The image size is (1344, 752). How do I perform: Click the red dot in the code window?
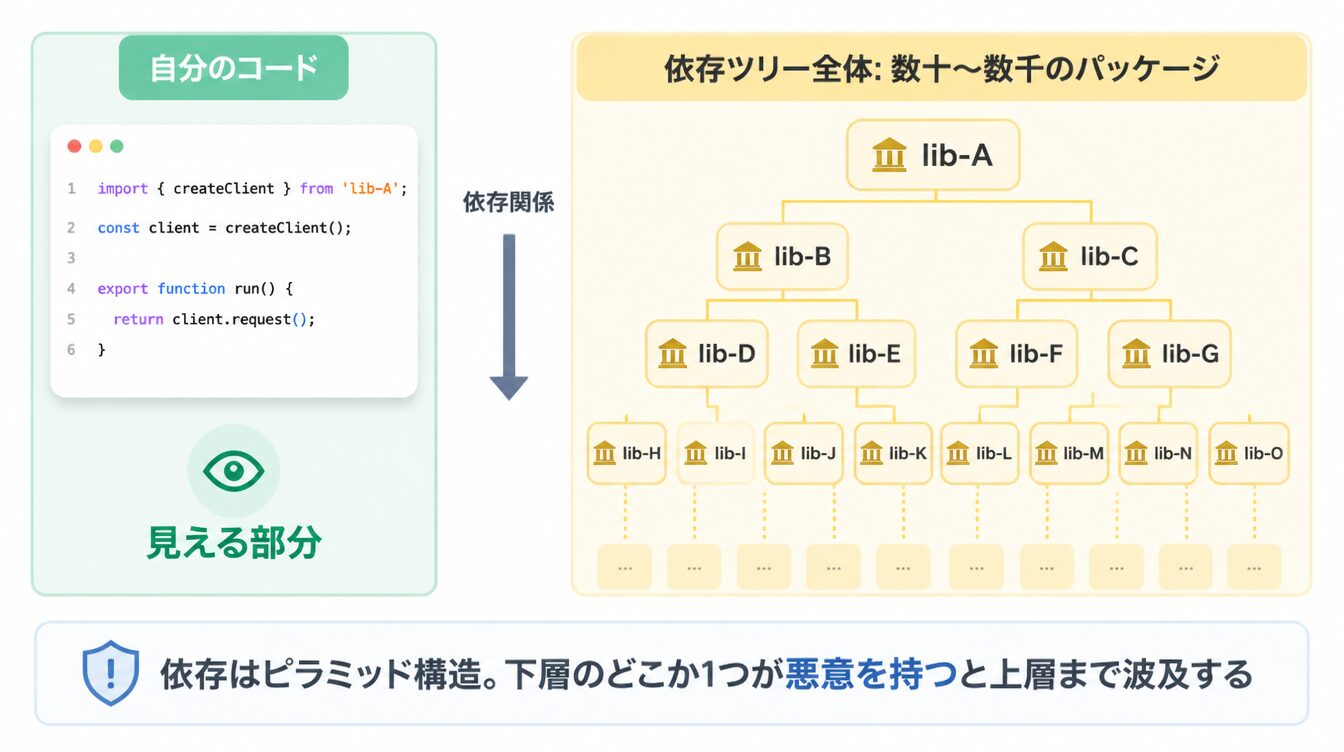pyautogui.click(x=74, y=146)
